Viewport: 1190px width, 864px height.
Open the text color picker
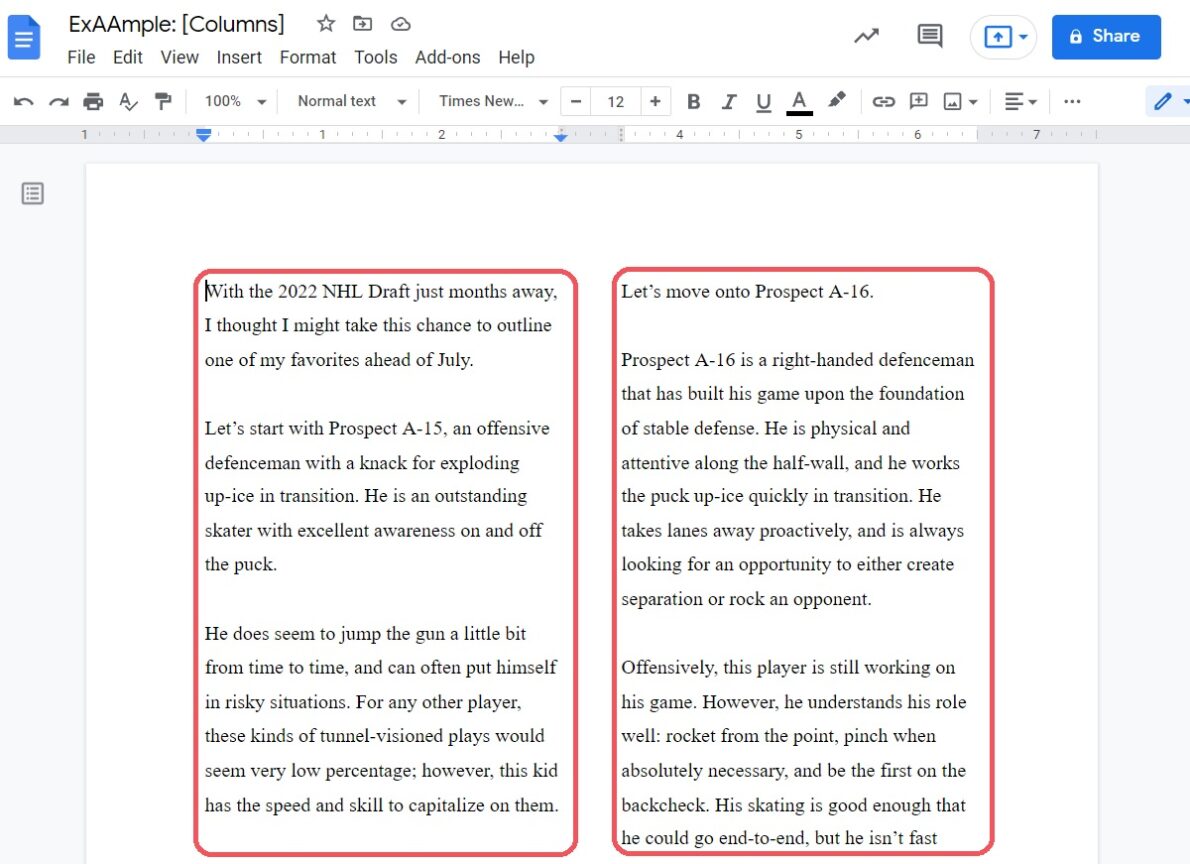(798, 101)
